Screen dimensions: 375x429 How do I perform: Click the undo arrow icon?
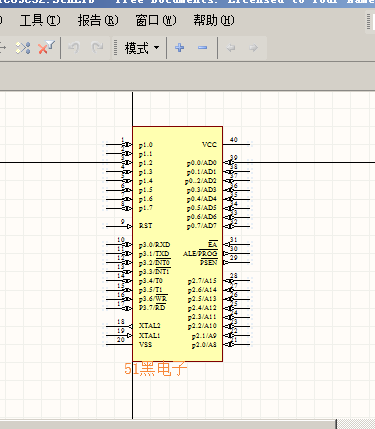pyautogui.click(x=73, y=48)
